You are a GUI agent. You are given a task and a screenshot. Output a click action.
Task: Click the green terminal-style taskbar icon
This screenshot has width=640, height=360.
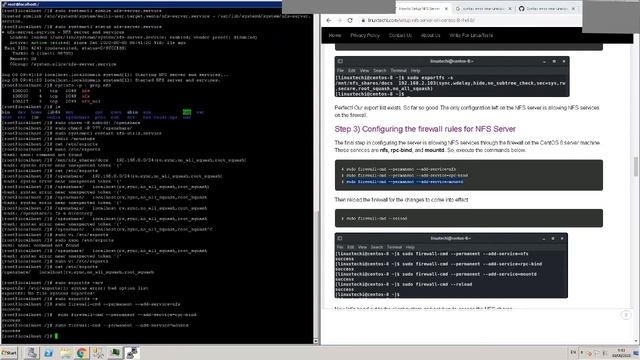tap(115, 353)
